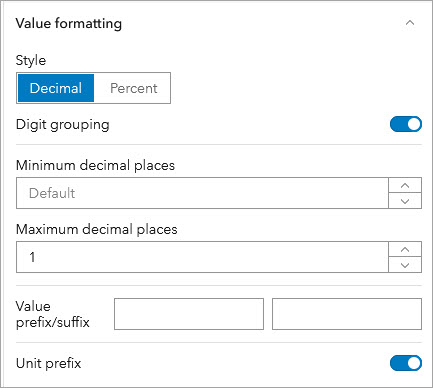Click the Maximum decimal places label

coord(97,229)
